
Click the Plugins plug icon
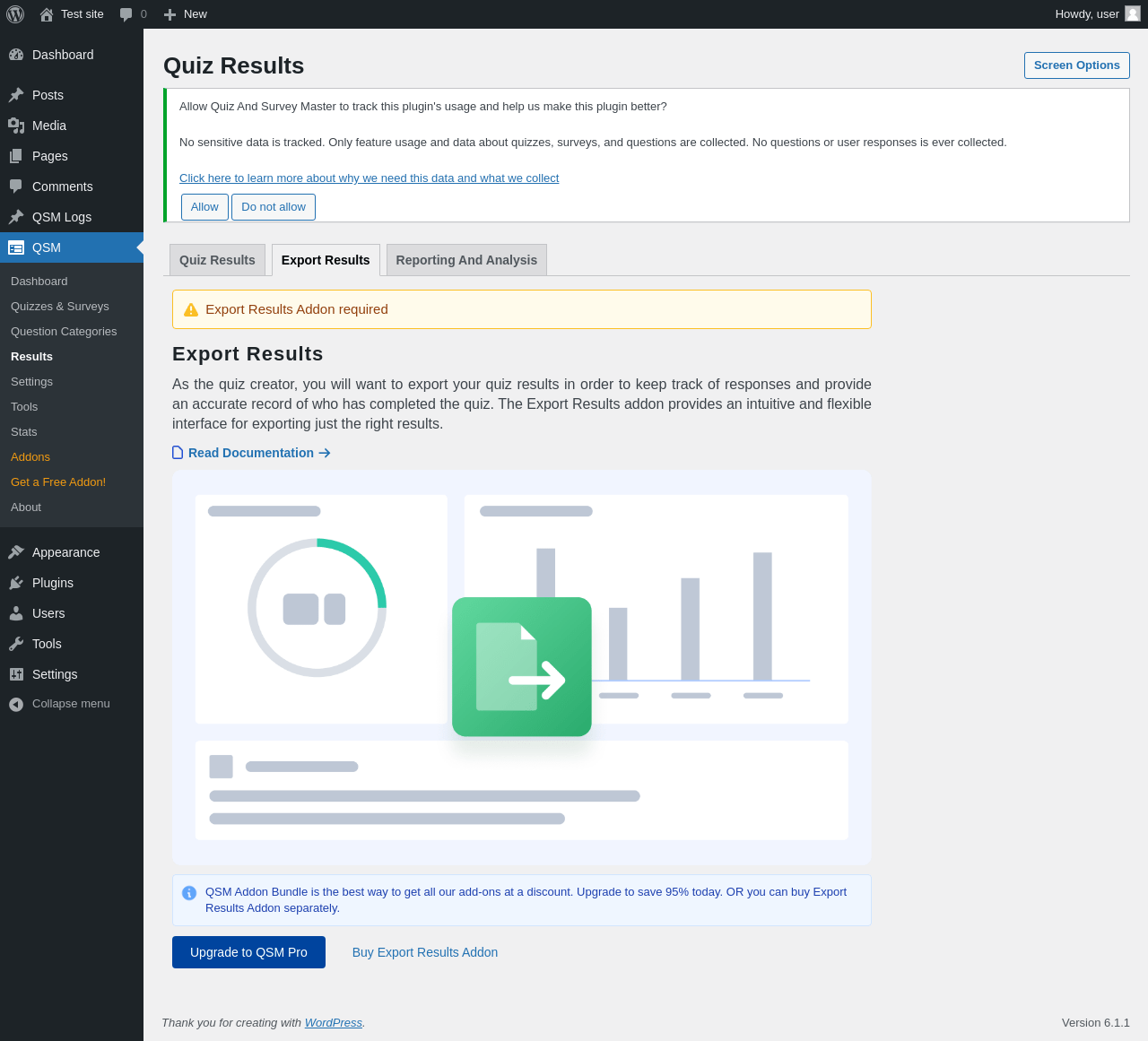pyautogui.click(x=16, y=583)
